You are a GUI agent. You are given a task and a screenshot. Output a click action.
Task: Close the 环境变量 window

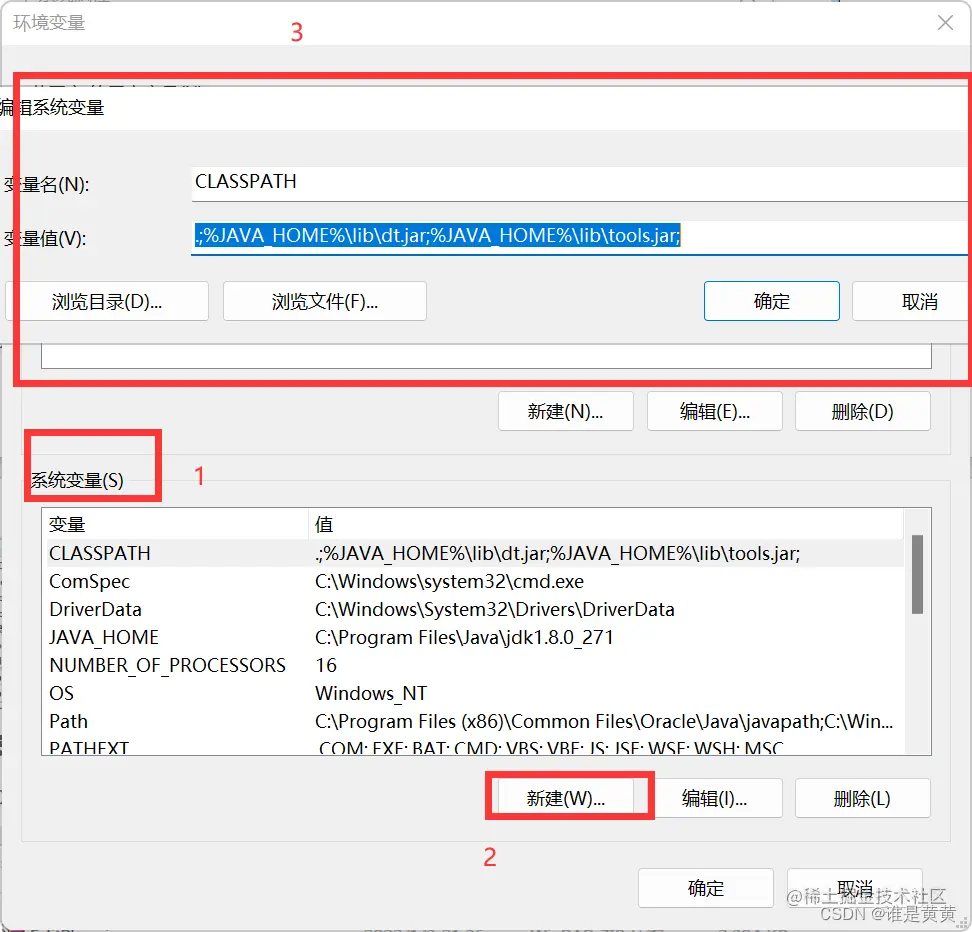[x=945, y=23]
